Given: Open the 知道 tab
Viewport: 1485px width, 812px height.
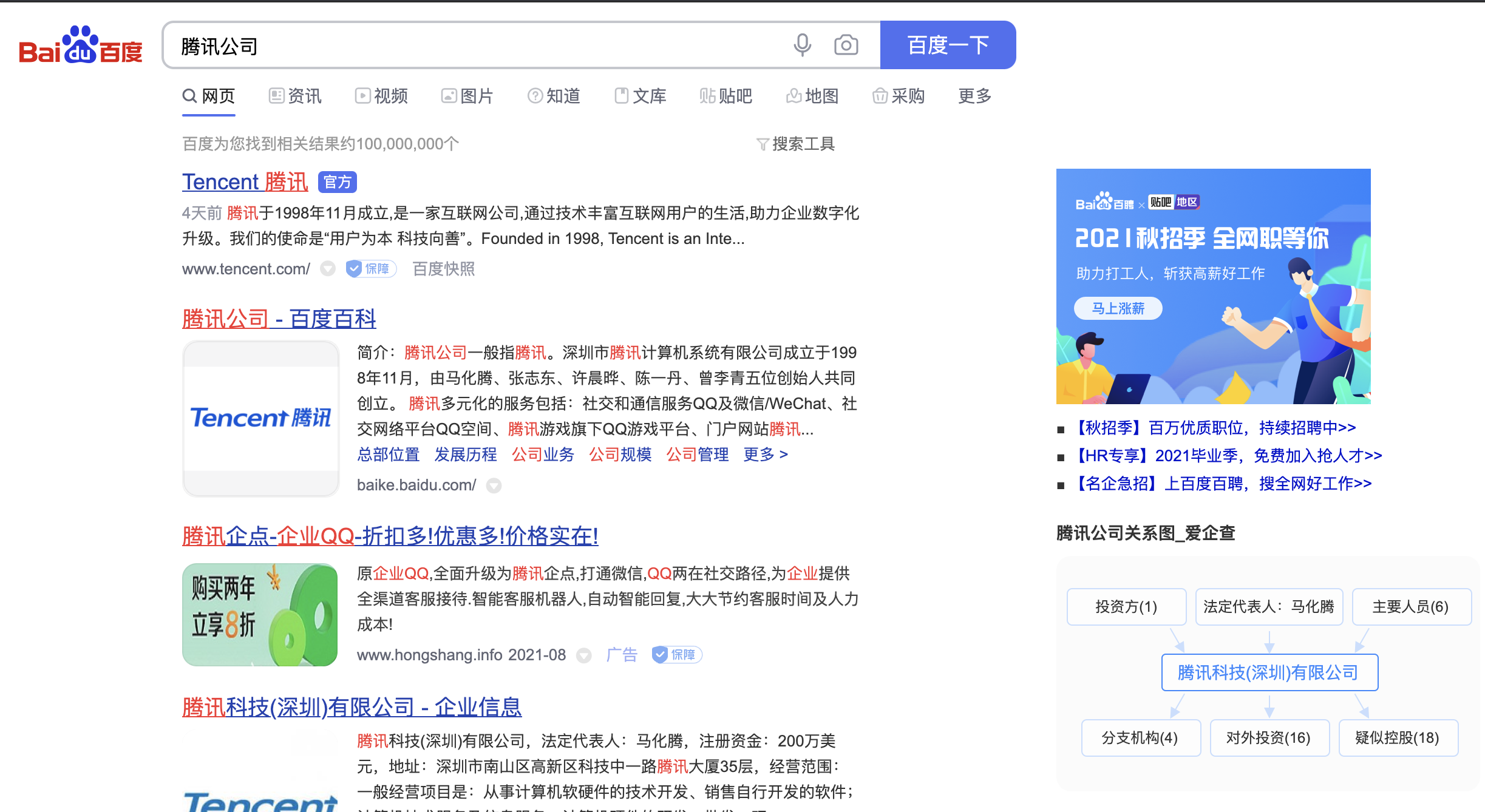Looking at the screenshot, I should (x=554, y=96).
